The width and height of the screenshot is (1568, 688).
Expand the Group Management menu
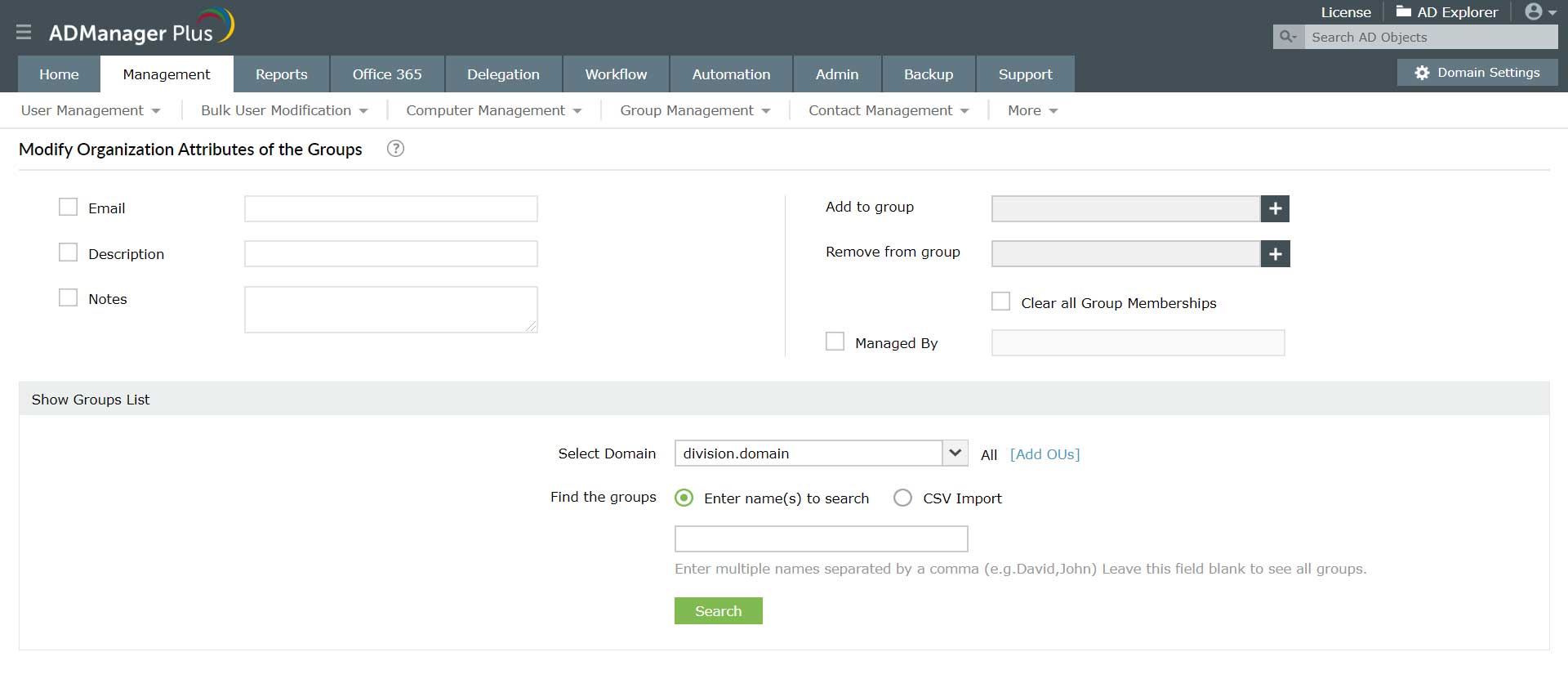(695, 110)
